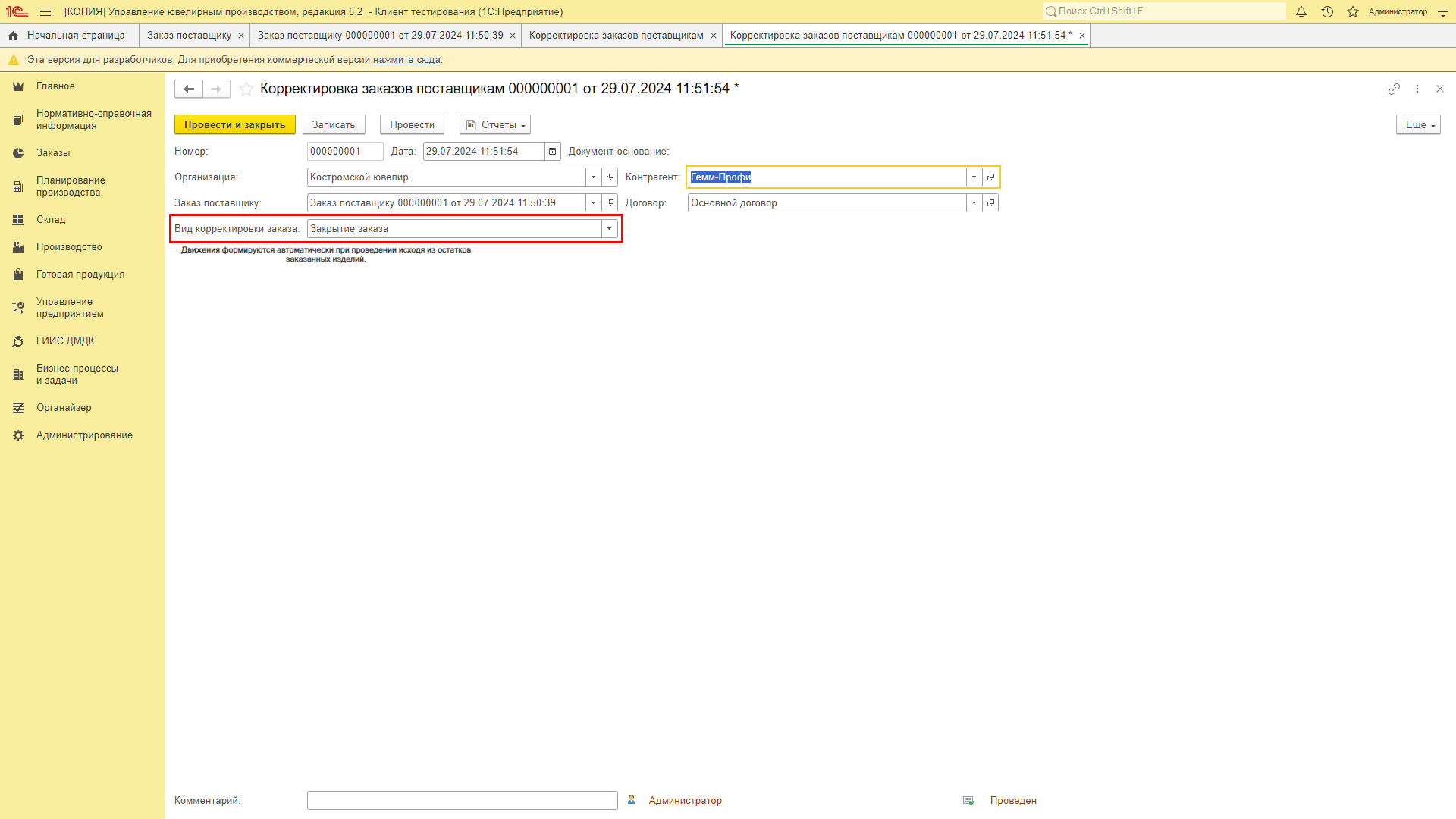Expand Вид корректировки заказа dropdown
The height and width of the screenshot is (819, 1456).
pos(610,229)
